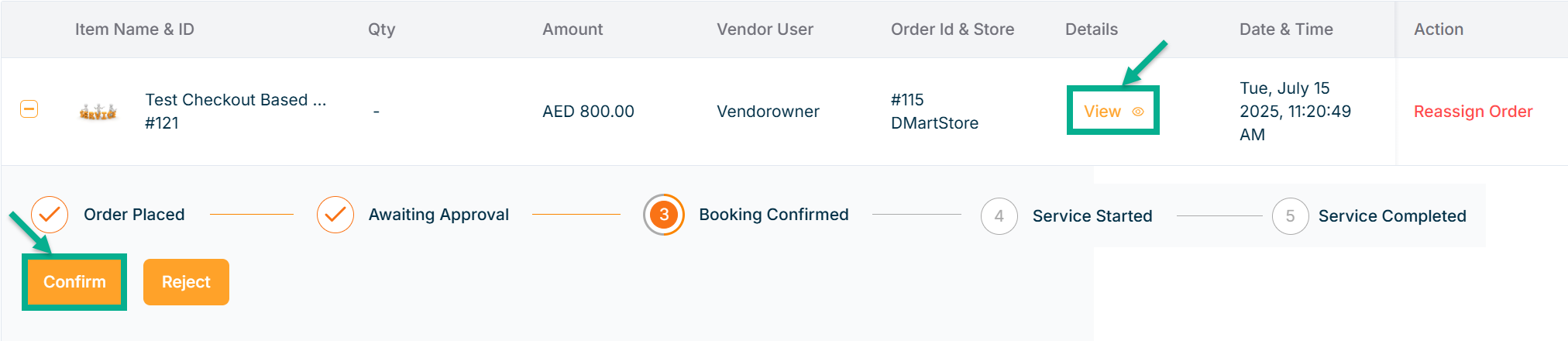This screenshot has width=1568, height=341.
Task: Click the step 5 Service Completed circle
Action: click(x=1290, y=216)
